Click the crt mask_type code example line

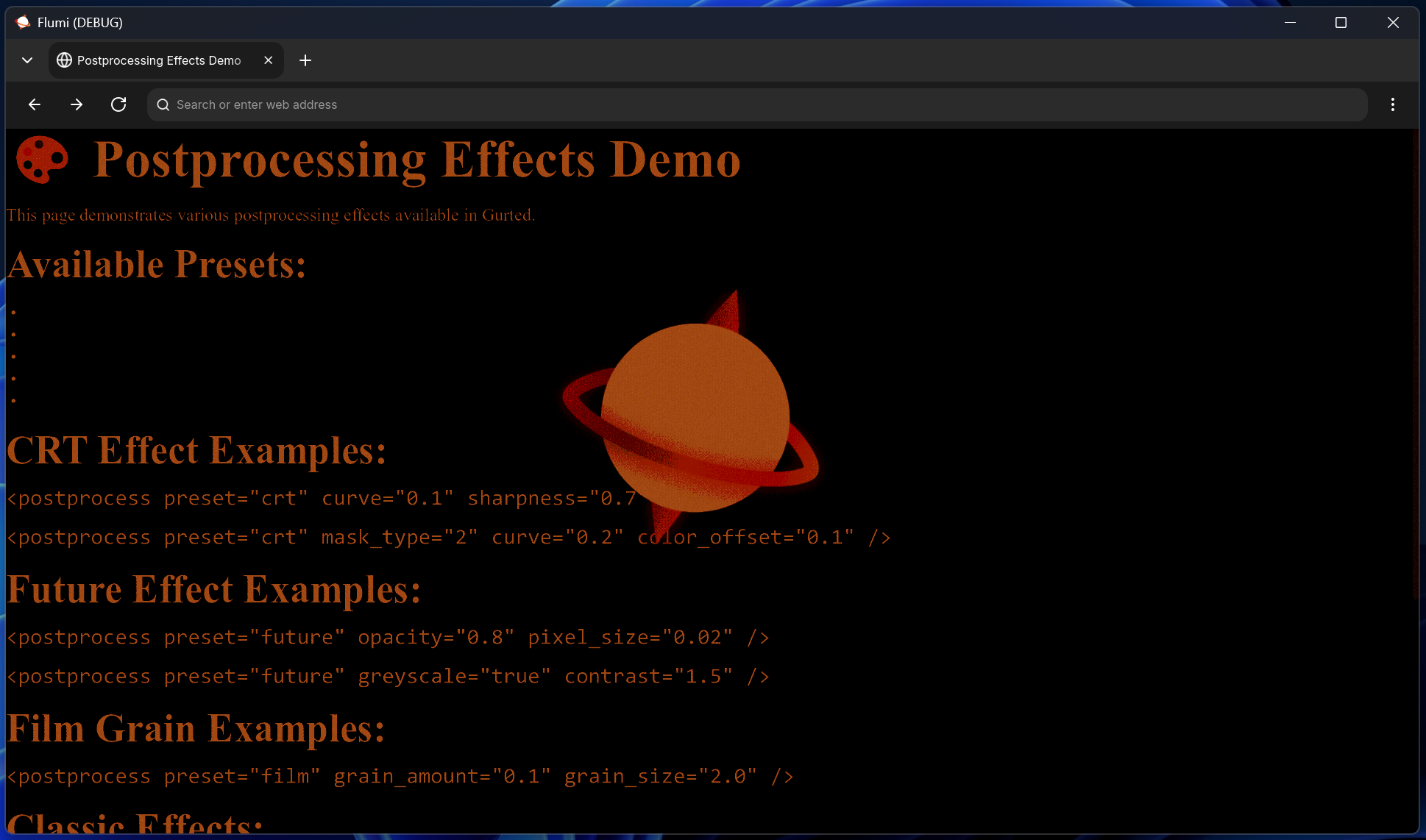(448, 538)
